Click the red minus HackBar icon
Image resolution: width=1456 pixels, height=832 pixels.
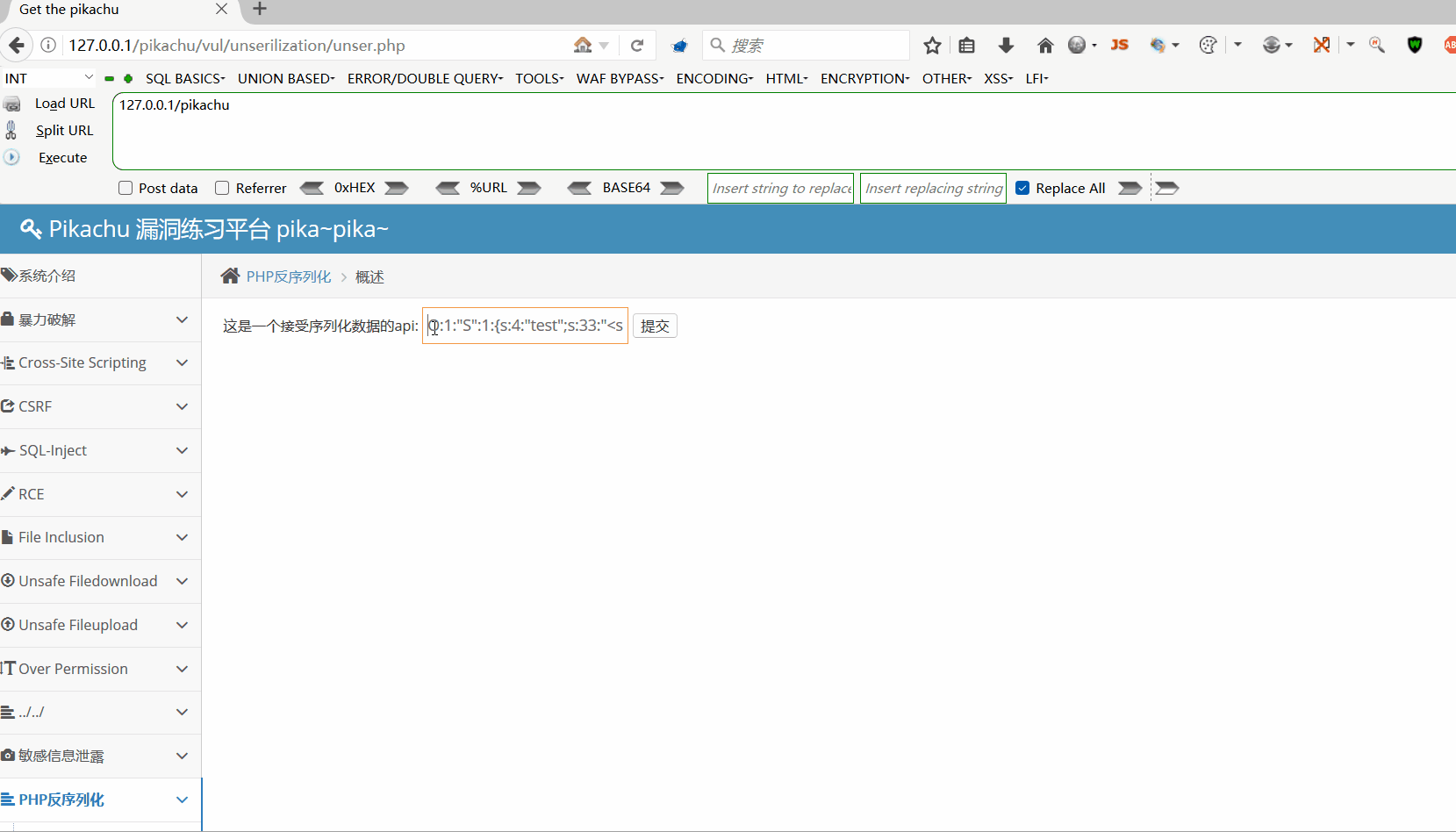click(x=109, y=78)
